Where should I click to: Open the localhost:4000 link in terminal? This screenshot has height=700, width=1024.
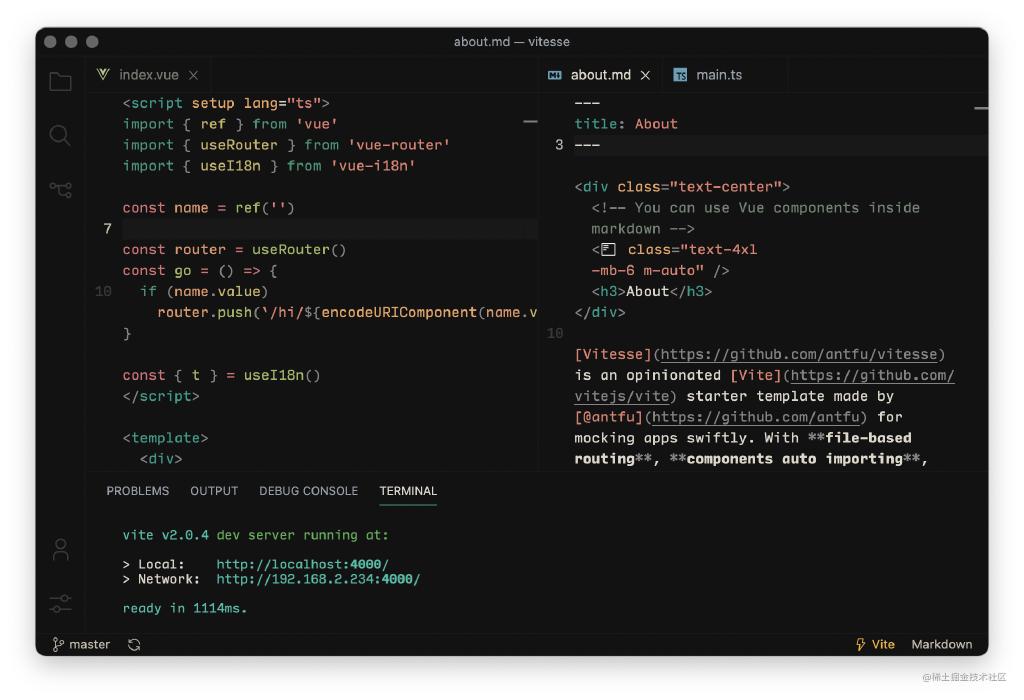tap(302, 565)
